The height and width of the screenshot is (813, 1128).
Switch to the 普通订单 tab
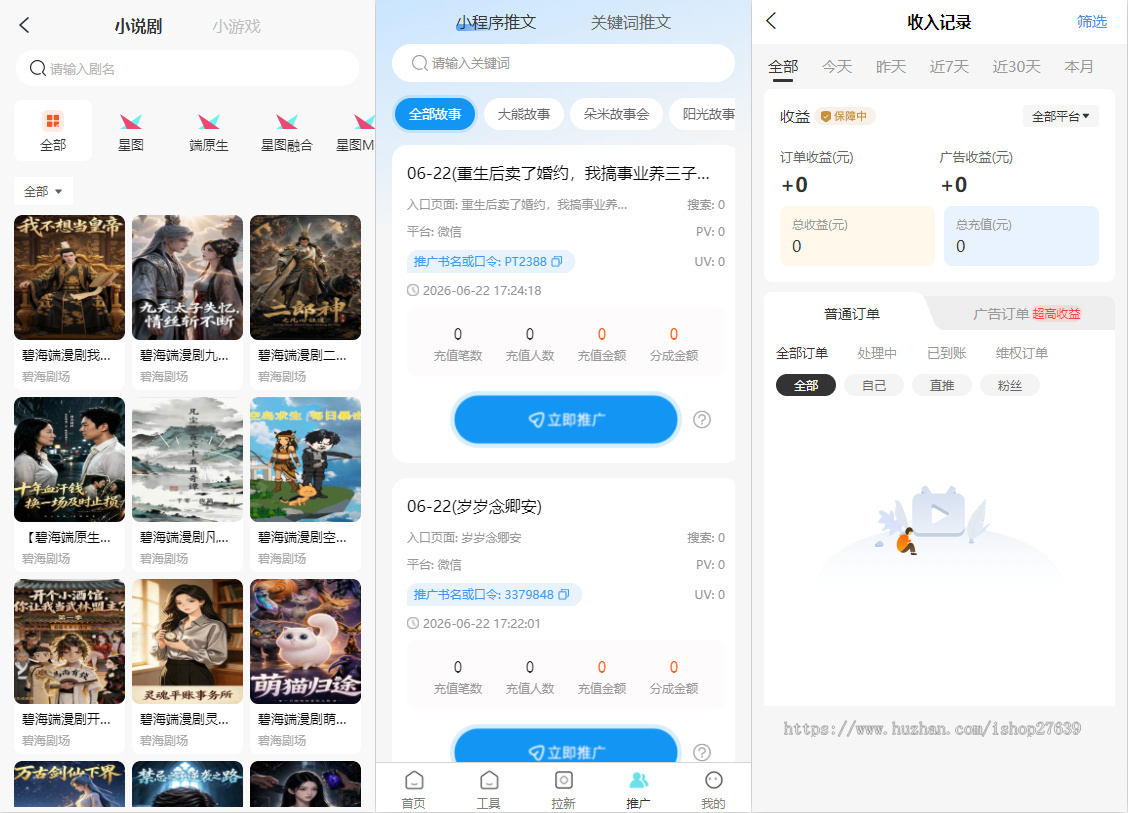852,314
